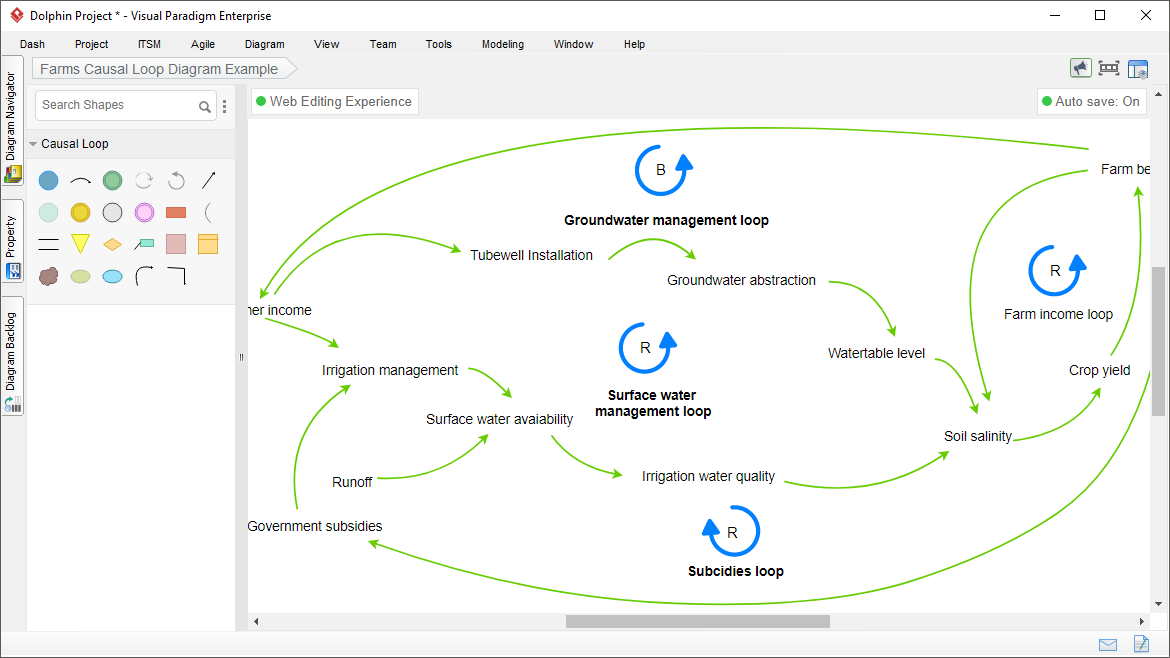Choose the pale mint circle shape

click(49, 213)
